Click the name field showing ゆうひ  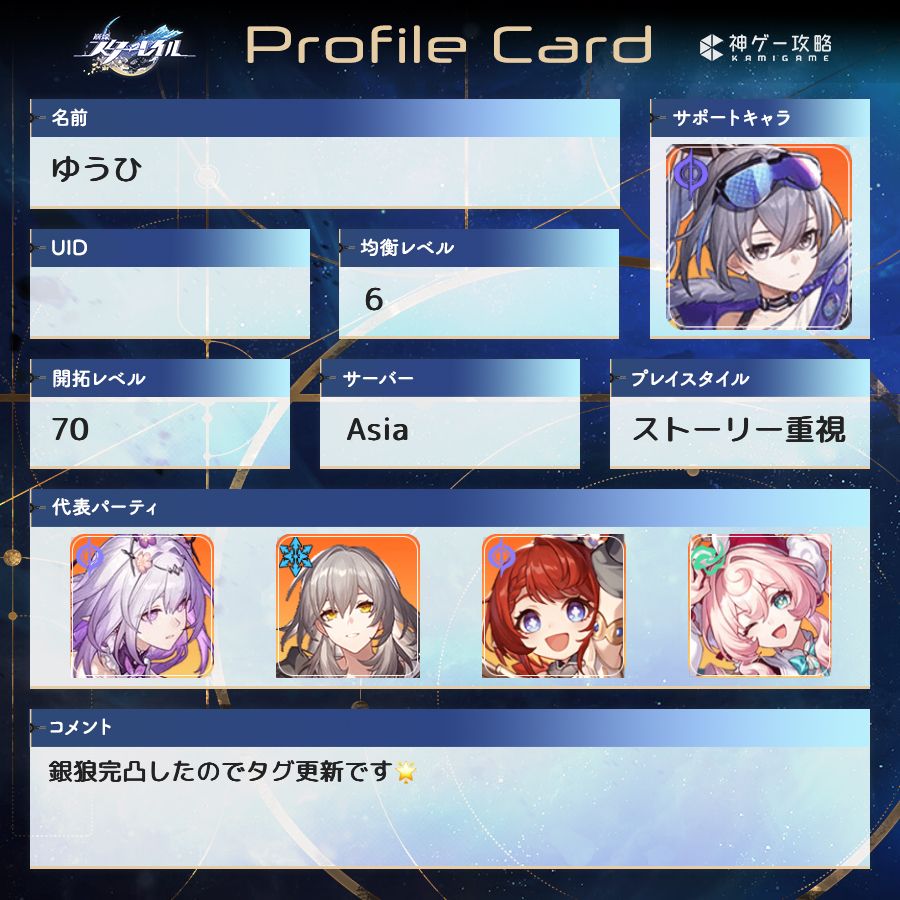(325, 172)
